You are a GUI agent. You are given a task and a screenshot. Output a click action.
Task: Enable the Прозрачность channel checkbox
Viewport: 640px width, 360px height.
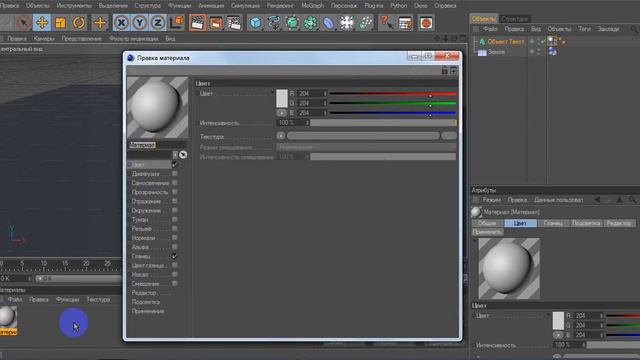(x=175, y=192)
